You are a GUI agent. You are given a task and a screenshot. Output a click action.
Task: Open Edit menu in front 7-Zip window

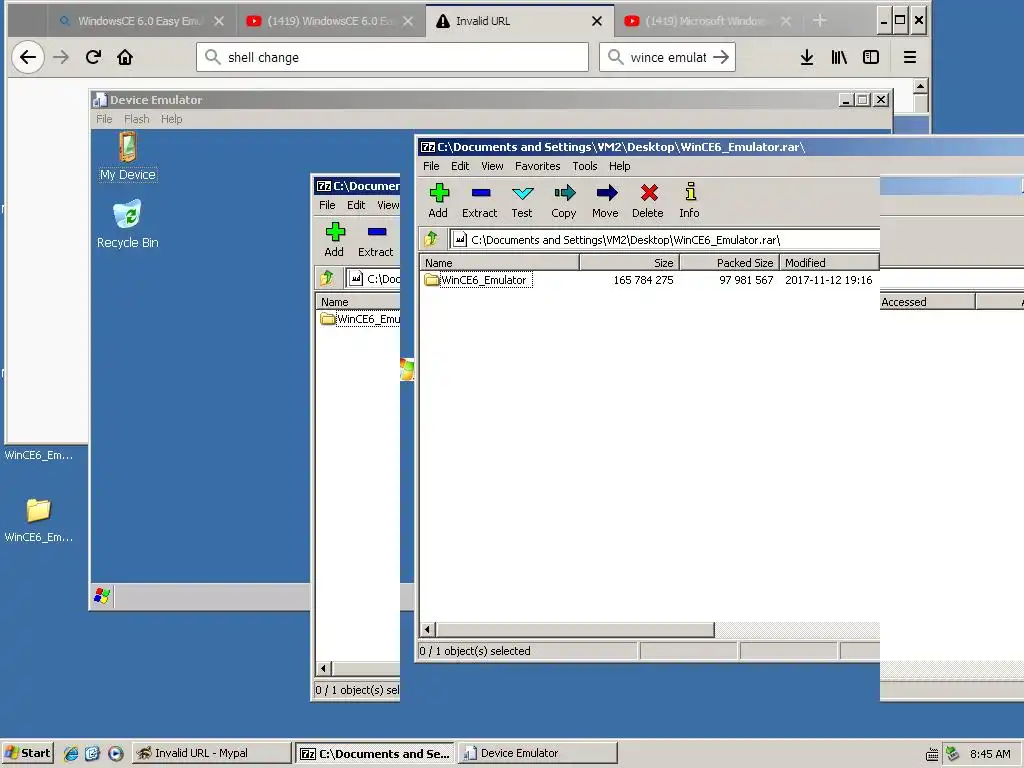pyautogui.click(x=460, y=166)
